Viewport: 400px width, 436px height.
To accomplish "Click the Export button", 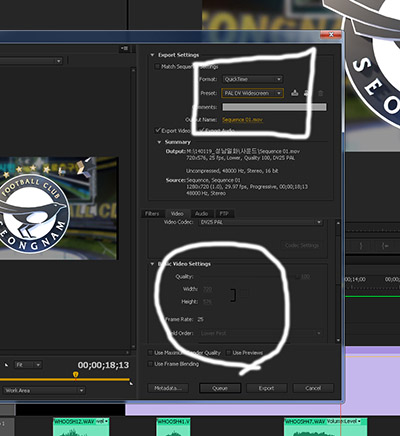I will coord(266,388).
